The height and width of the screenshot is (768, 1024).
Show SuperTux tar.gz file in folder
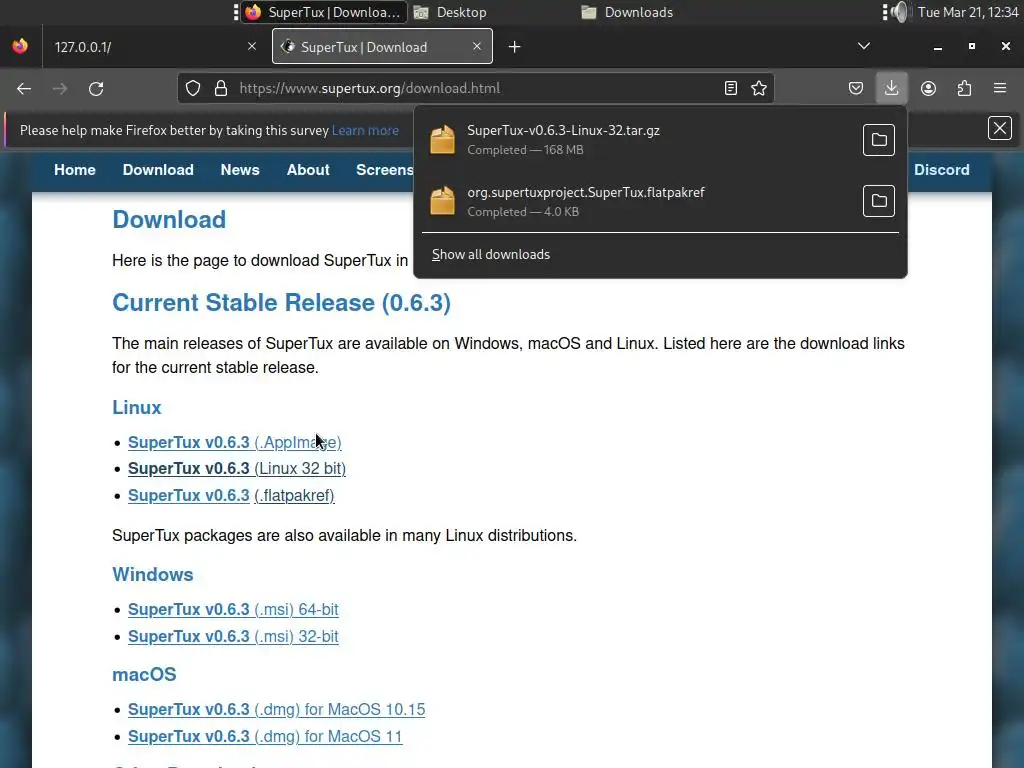point(879,140)
